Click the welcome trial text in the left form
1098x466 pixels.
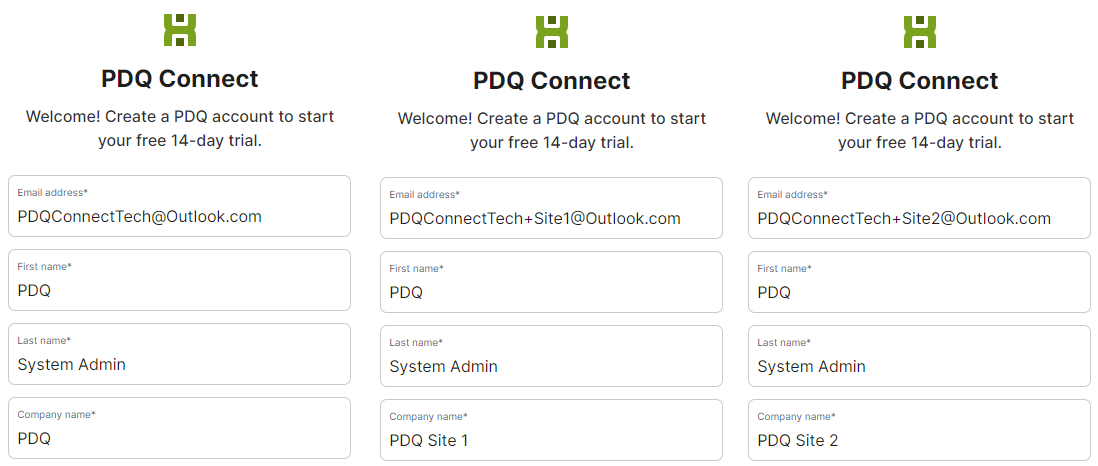(180, 128)
